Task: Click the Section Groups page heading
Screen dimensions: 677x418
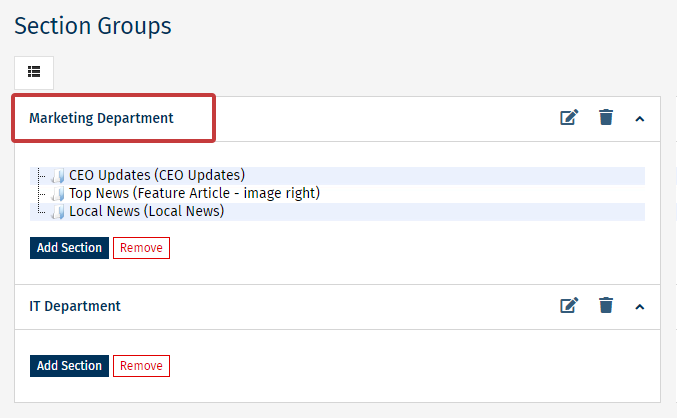Action: tap(92, 26)
